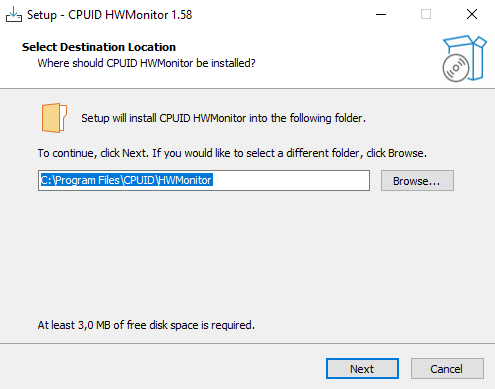Click the highlighted C:\Program Files\CPUID\HWMonitor path text
This screenshot has height=389, width=495.
tap(126, 180)
